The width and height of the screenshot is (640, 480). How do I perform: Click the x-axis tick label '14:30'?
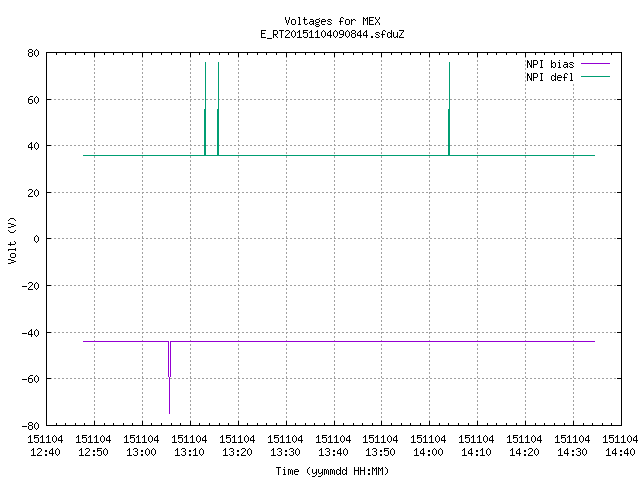coord(572,452)
